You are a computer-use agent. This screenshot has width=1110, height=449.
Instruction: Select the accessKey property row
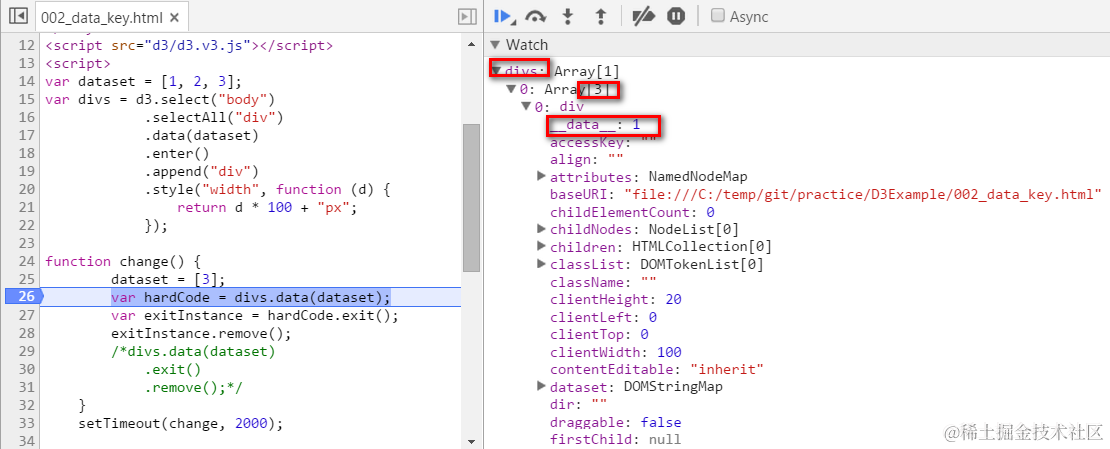(602, 141)
